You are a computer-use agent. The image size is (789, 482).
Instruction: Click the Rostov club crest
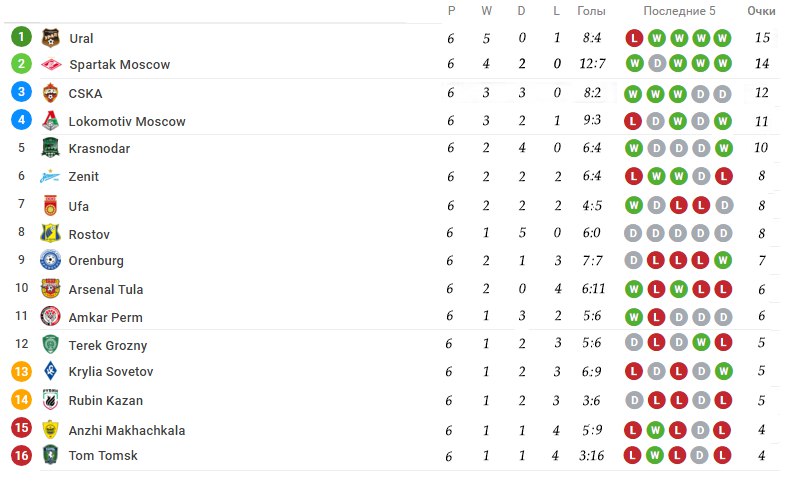(x=50, y=233)
